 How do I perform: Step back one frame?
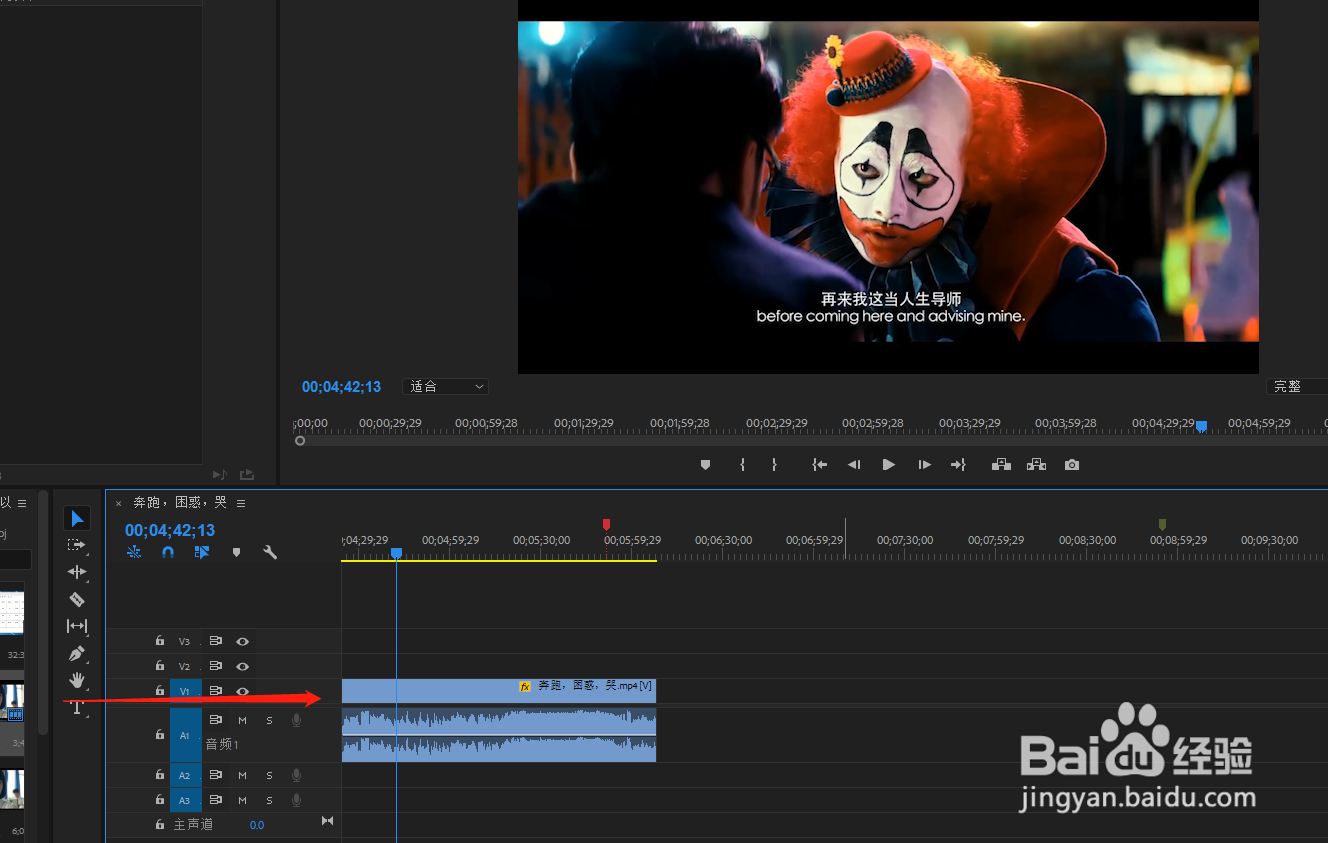[854, 465]
